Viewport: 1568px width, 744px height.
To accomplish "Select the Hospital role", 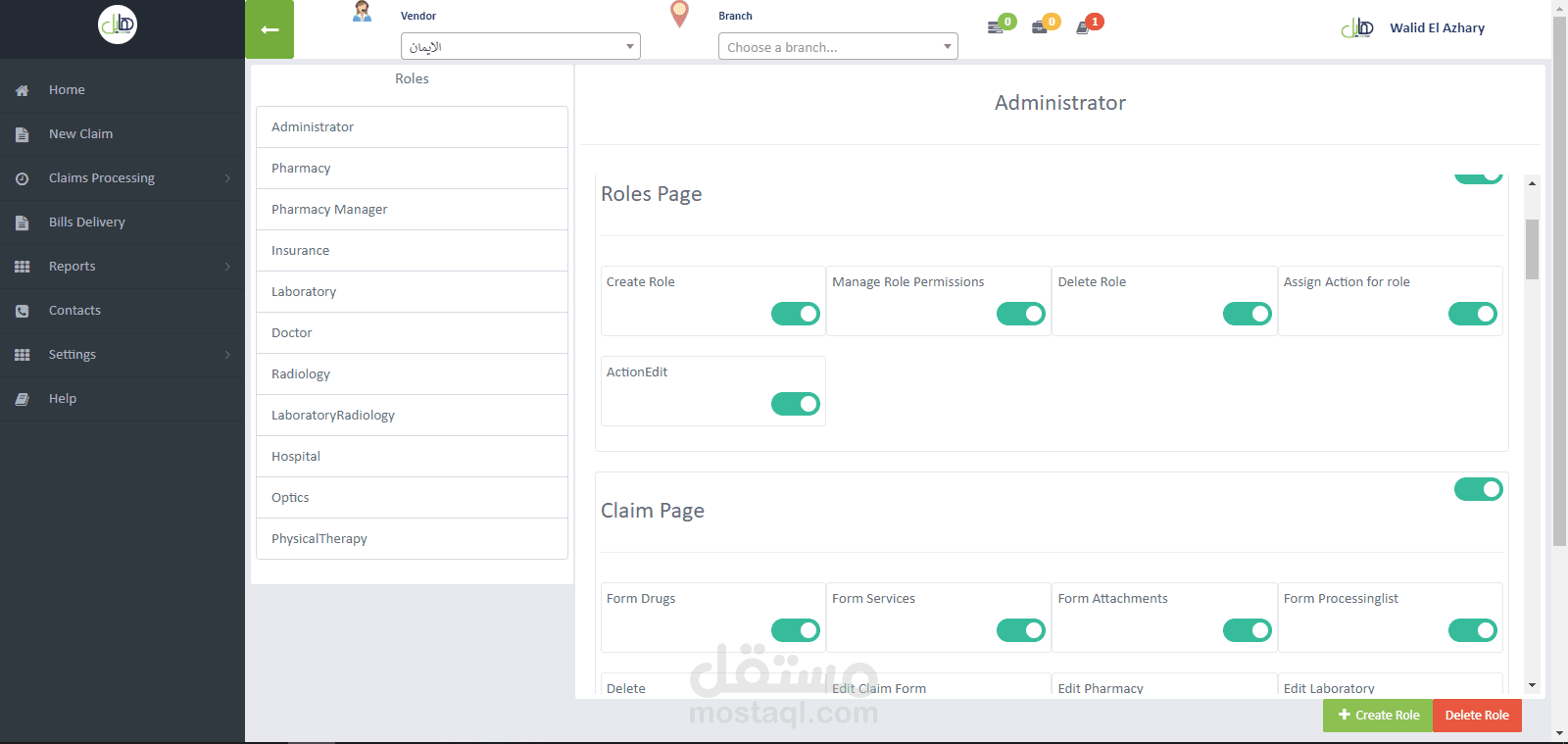I will click(x=412, y=457).
